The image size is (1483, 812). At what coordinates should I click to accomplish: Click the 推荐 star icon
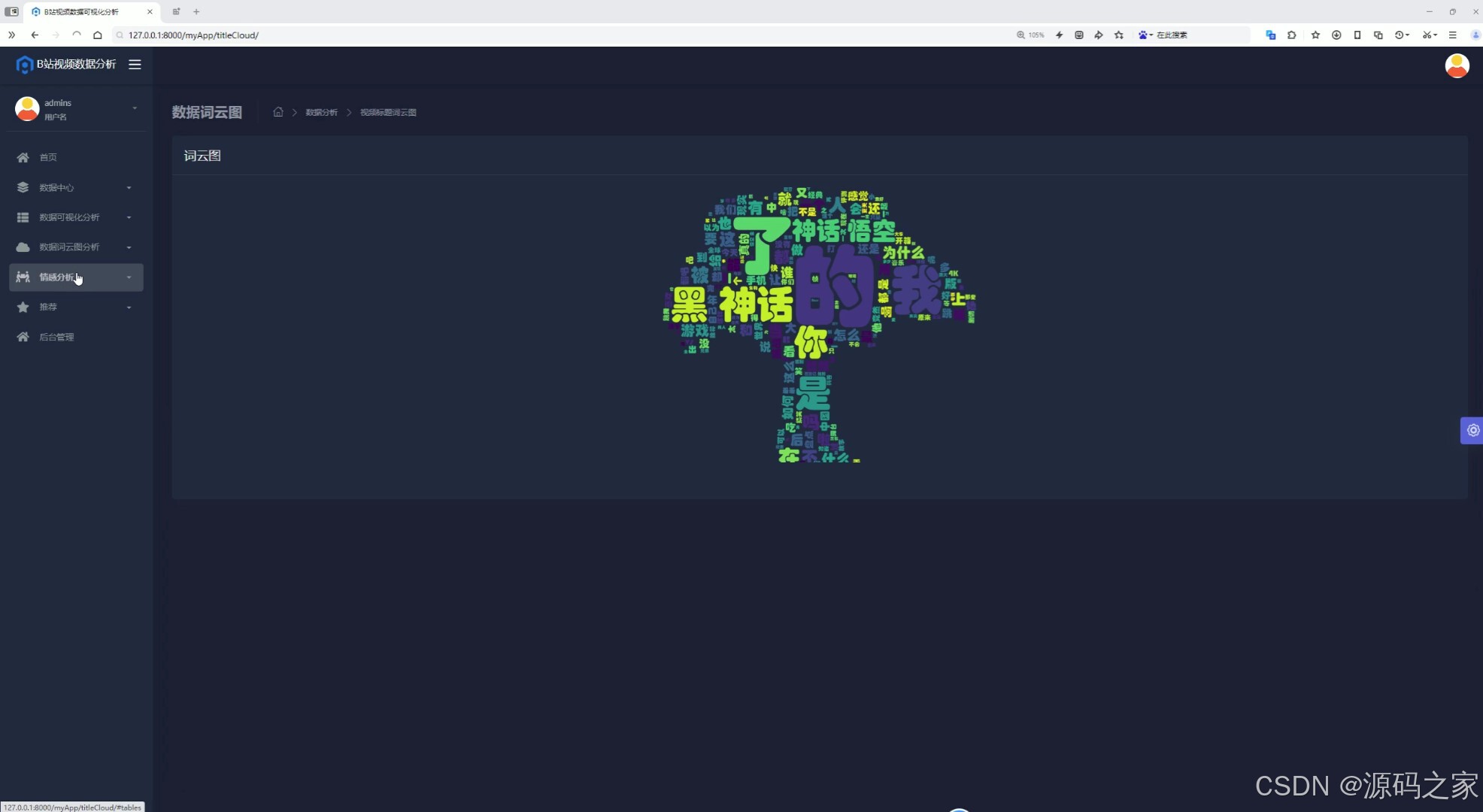pyautogui.click(x=23, y=307)
